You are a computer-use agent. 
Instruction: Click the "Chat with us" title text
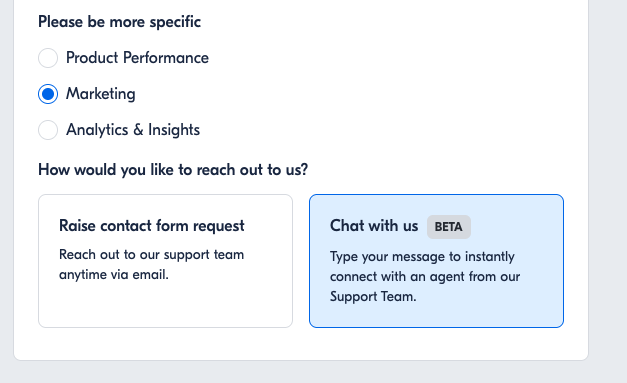(374, 226)
